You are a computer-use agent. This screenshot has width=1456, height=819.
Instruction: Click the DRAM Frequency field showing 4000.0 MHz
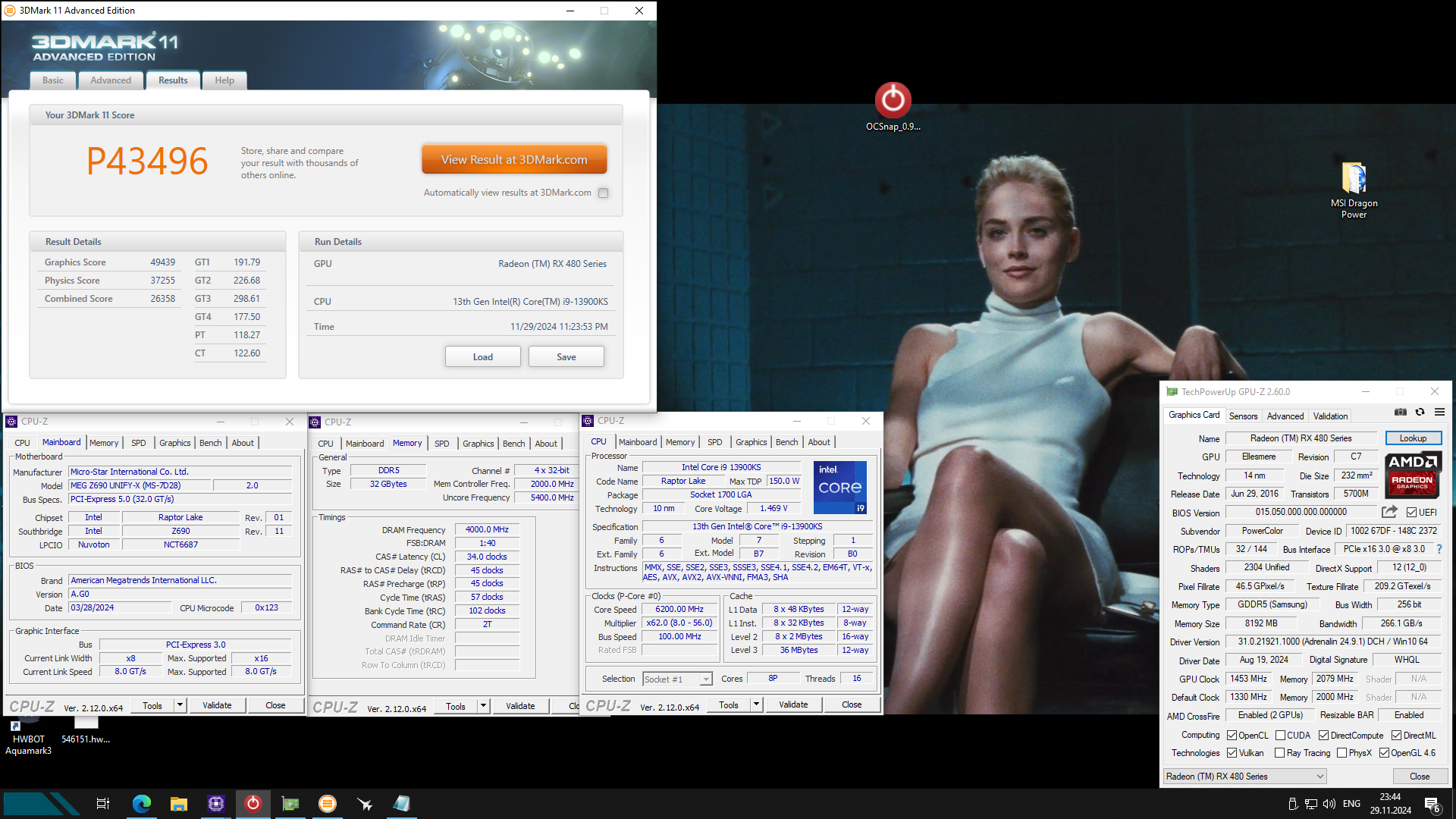click(487, 530)
